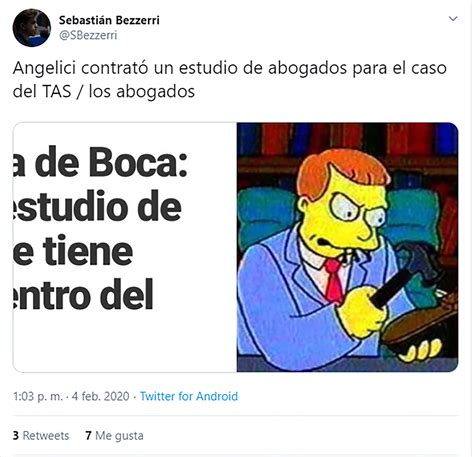Click the 'e tiene' headline line
Screen dimensions: 474x457
[73, 251]
